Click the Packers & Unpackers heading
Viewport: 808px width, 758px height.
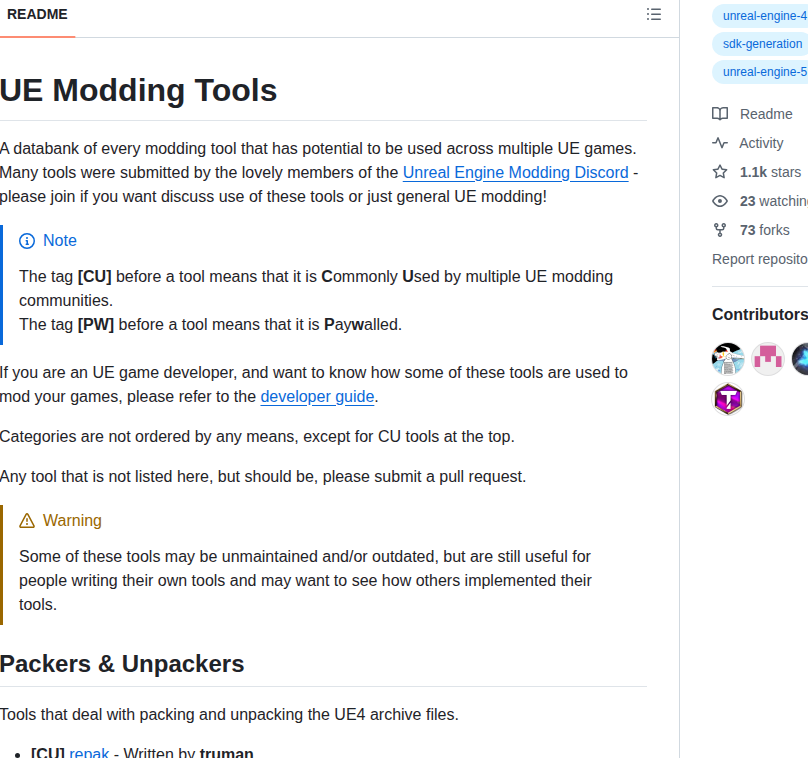[122, 664]
